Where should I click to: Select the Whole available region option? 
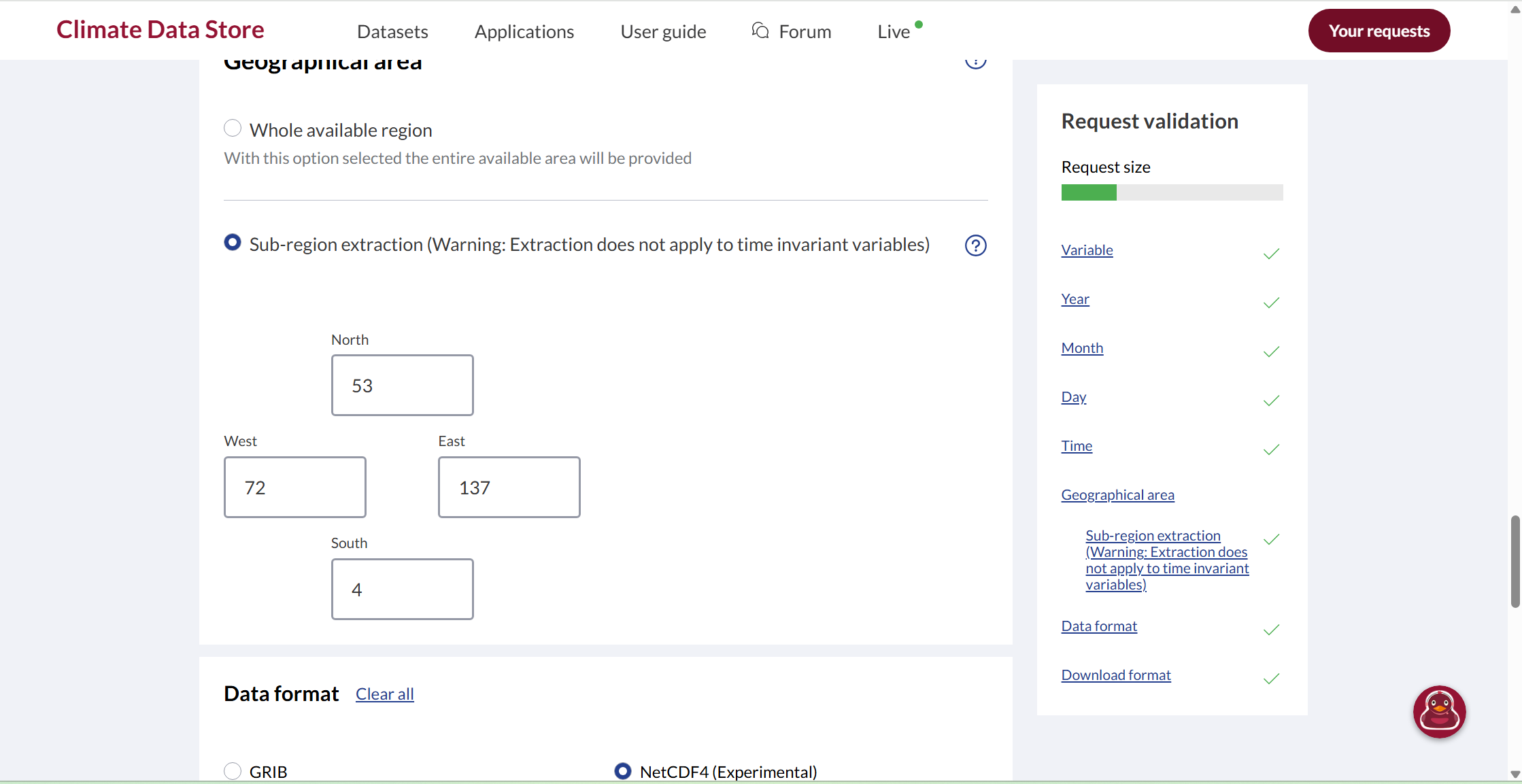coord(233,129)
